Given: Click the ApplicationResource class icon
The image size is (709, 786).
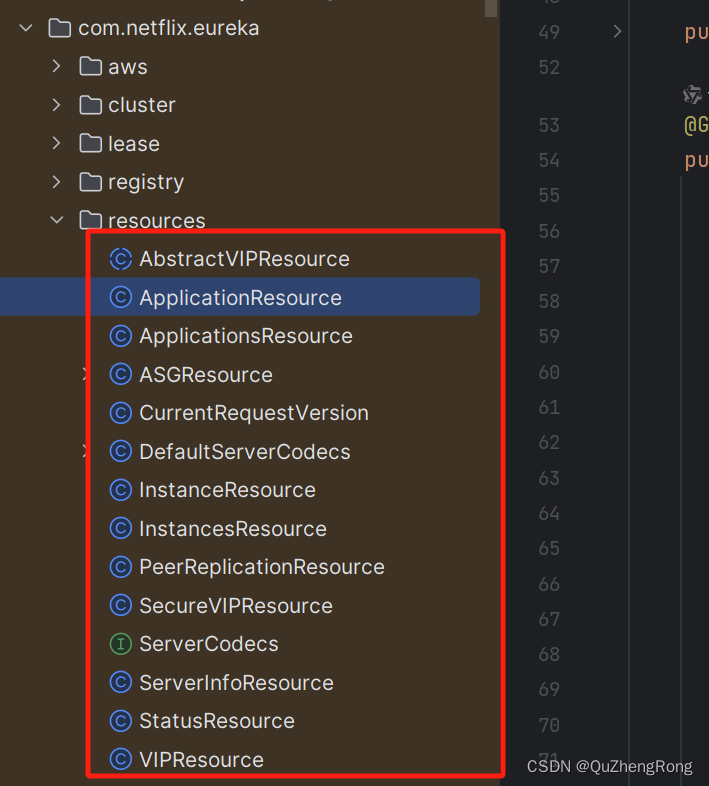Looking at the screenshot, I should [121, 297].
